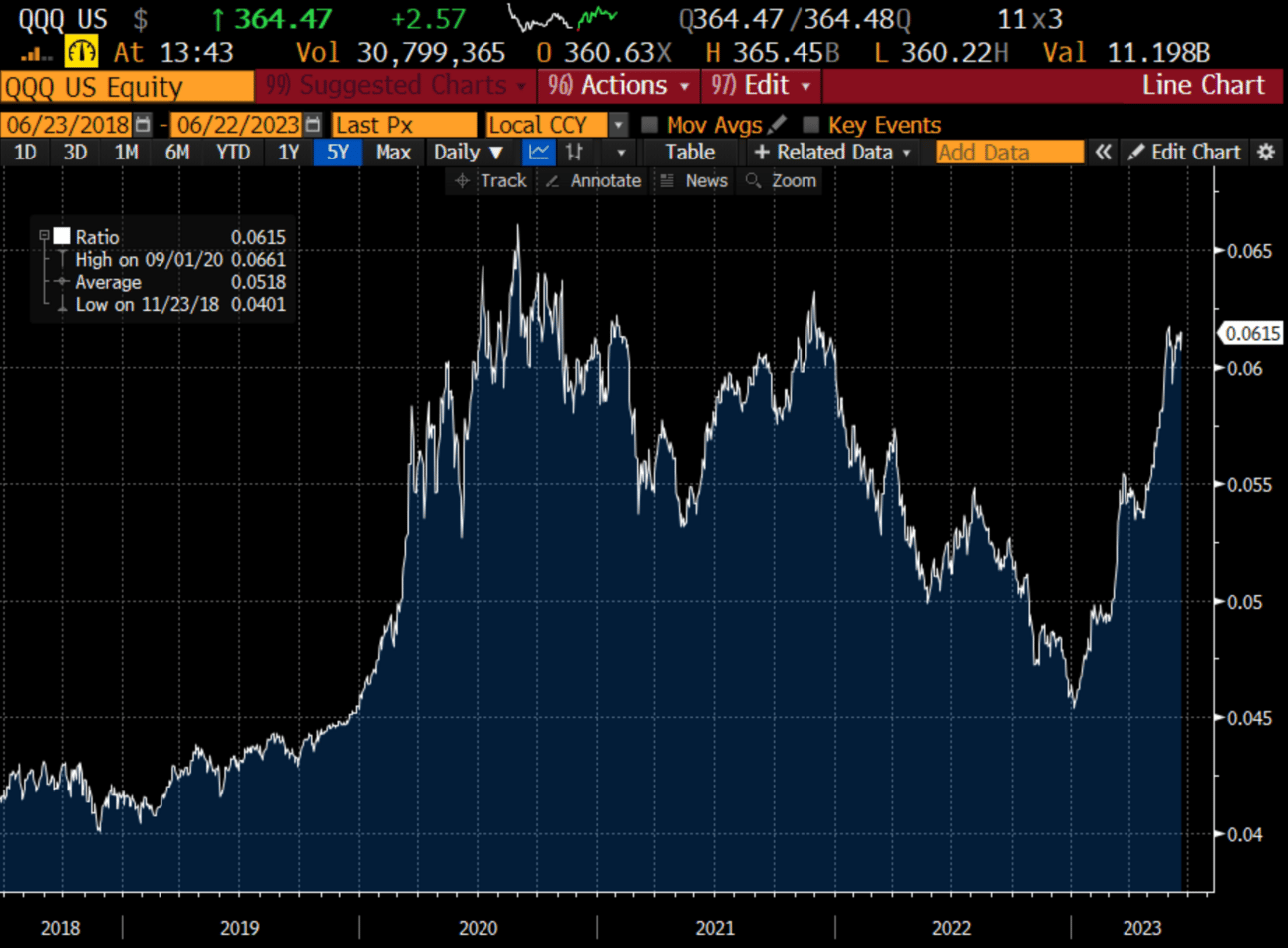Open the News overlay tool
This screenshot has width=1288, height=948.
(694, 181)
